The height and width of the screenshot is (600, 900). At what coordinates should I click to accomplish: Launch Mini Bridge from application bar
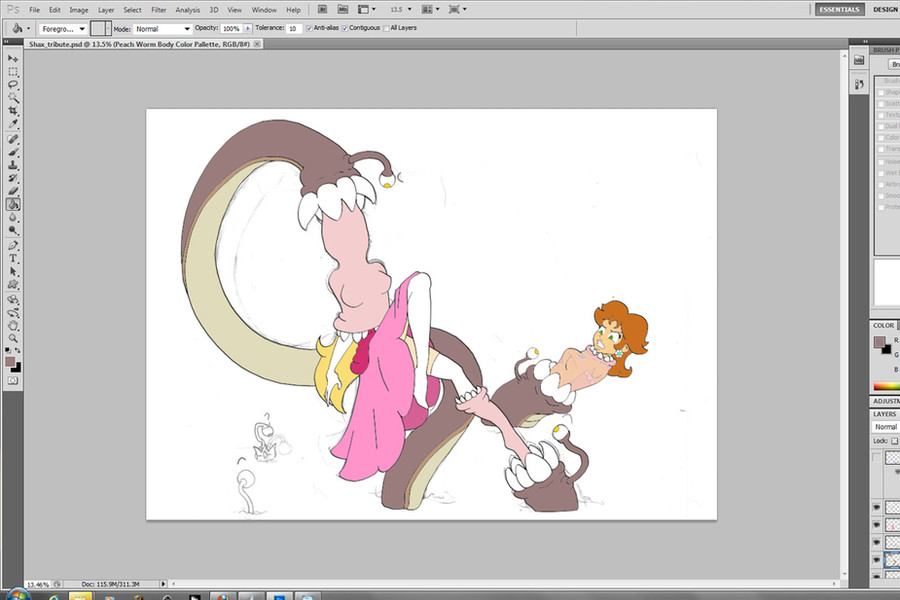343,9
